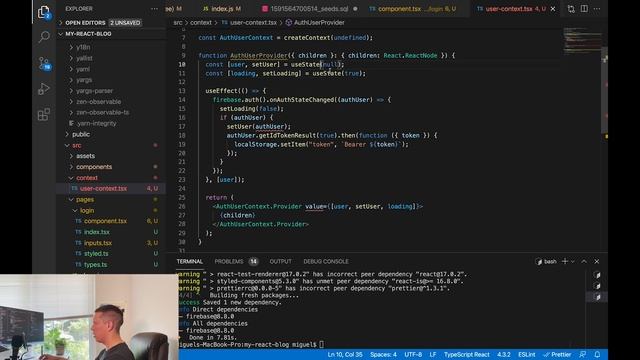Click the TypeScript version 4.3.2
Image resolution: width=640 pixels, height=360 pixels.
pos(504,354)
